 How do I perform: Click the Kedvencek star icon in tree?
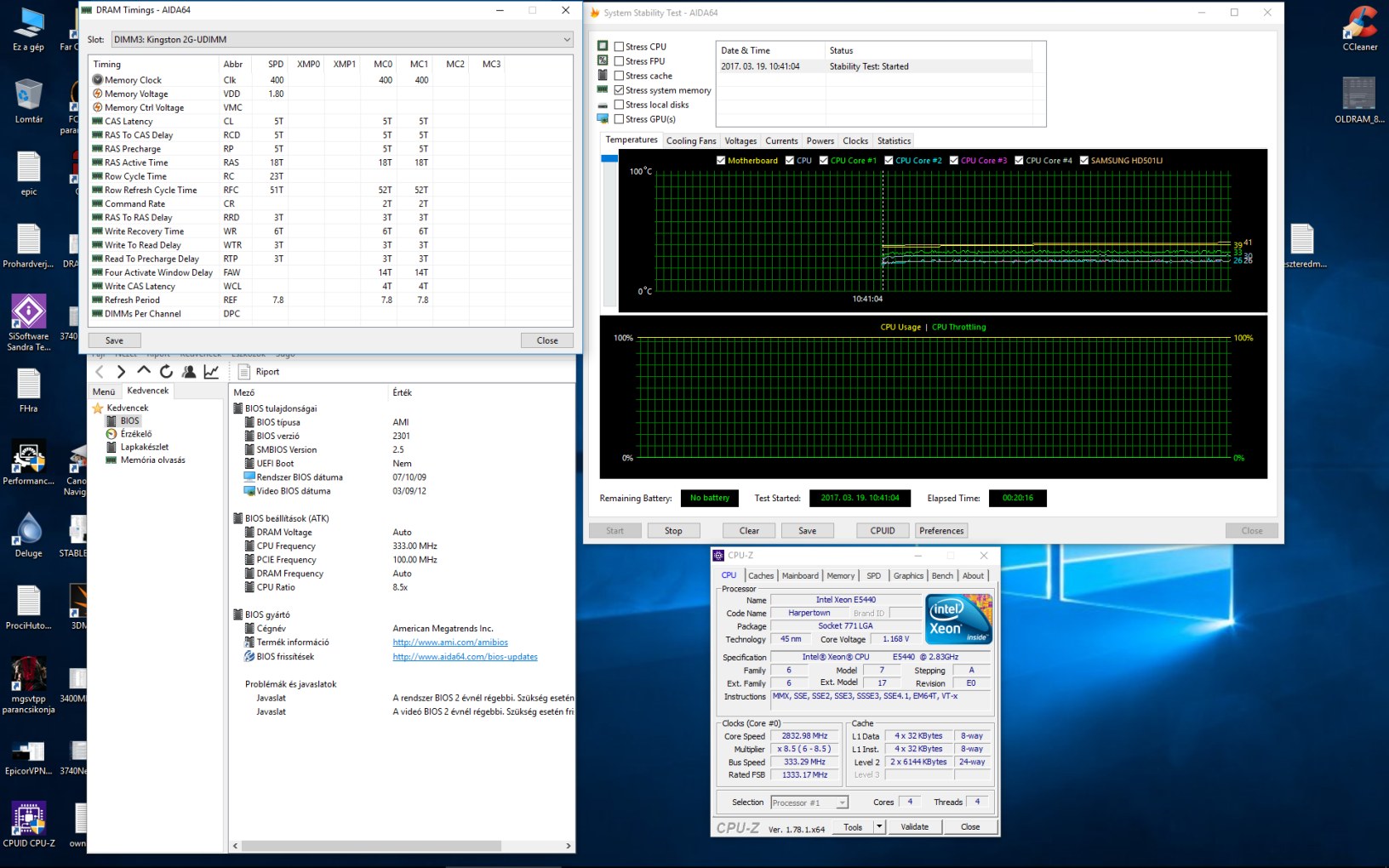pos(98,408)
